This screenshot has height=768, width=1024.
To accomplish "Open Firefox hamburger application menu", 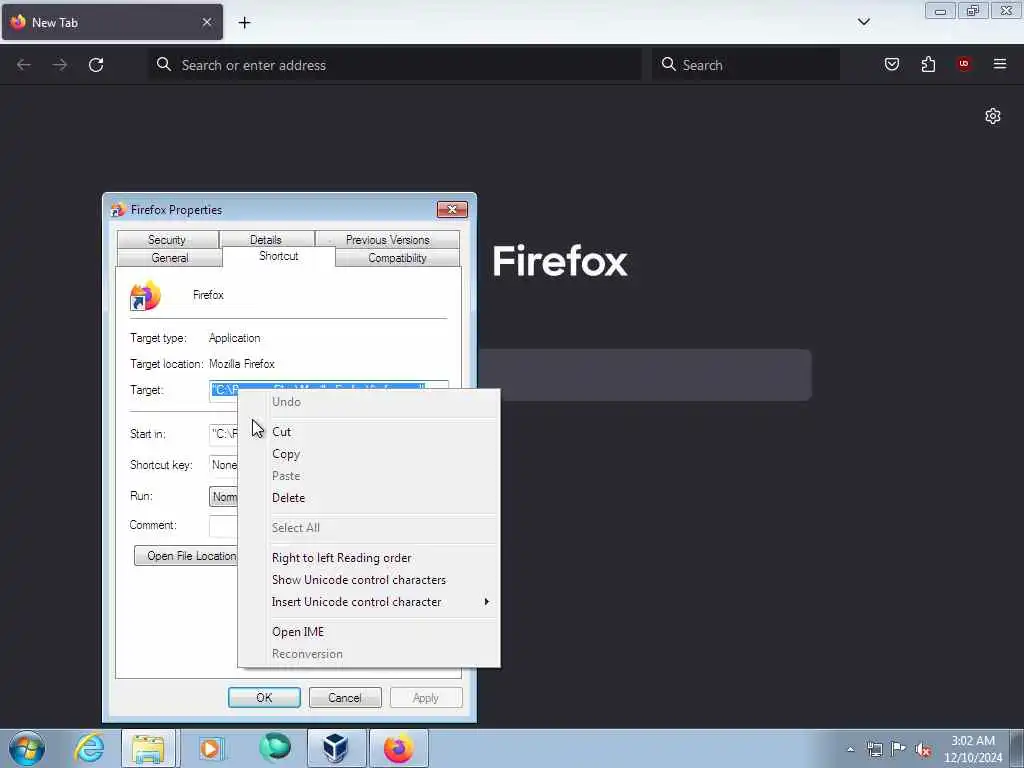I will point(1000,64).
